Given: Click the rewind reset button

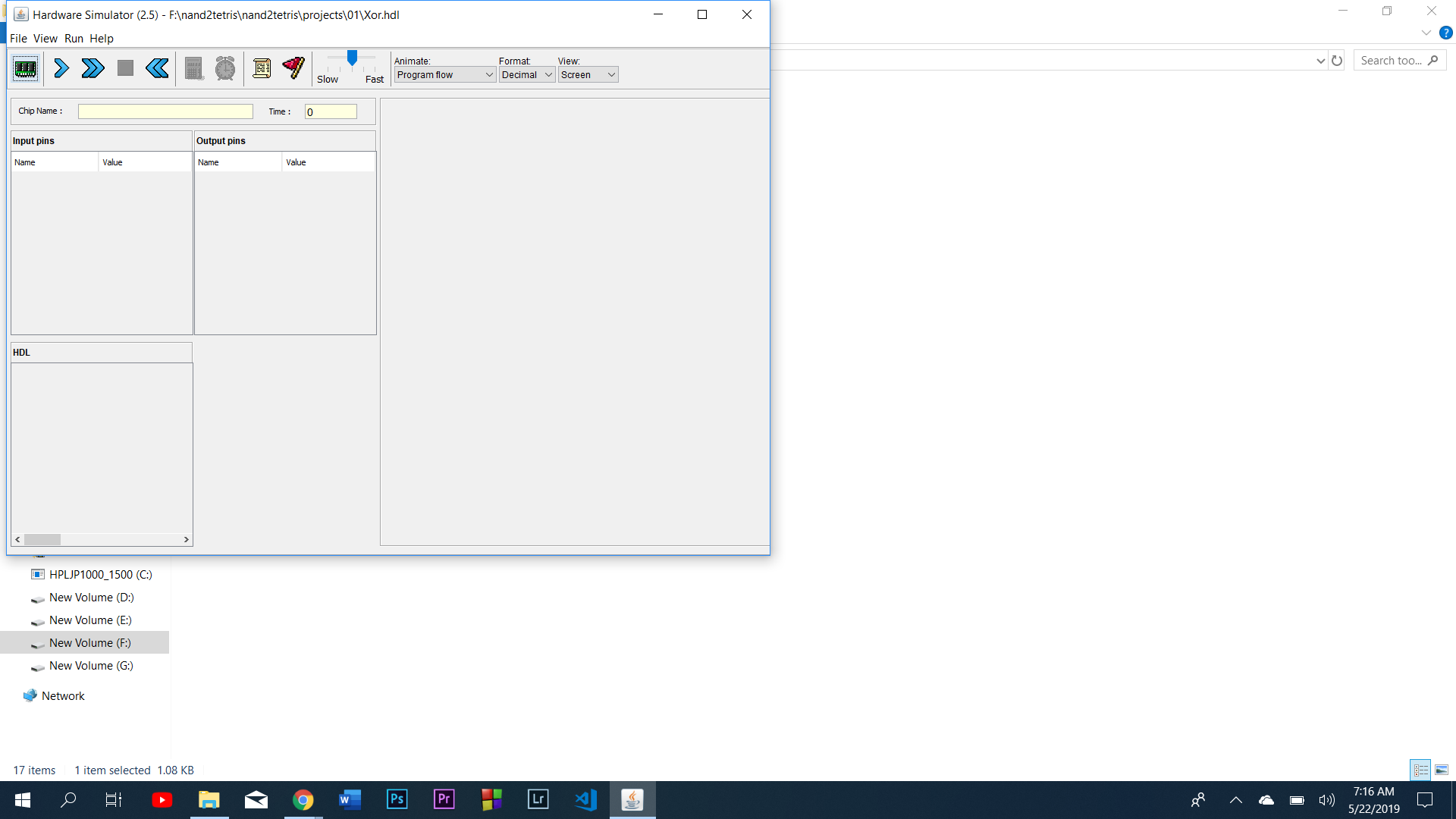Looking at the screenshot, I should click(157, 69).
